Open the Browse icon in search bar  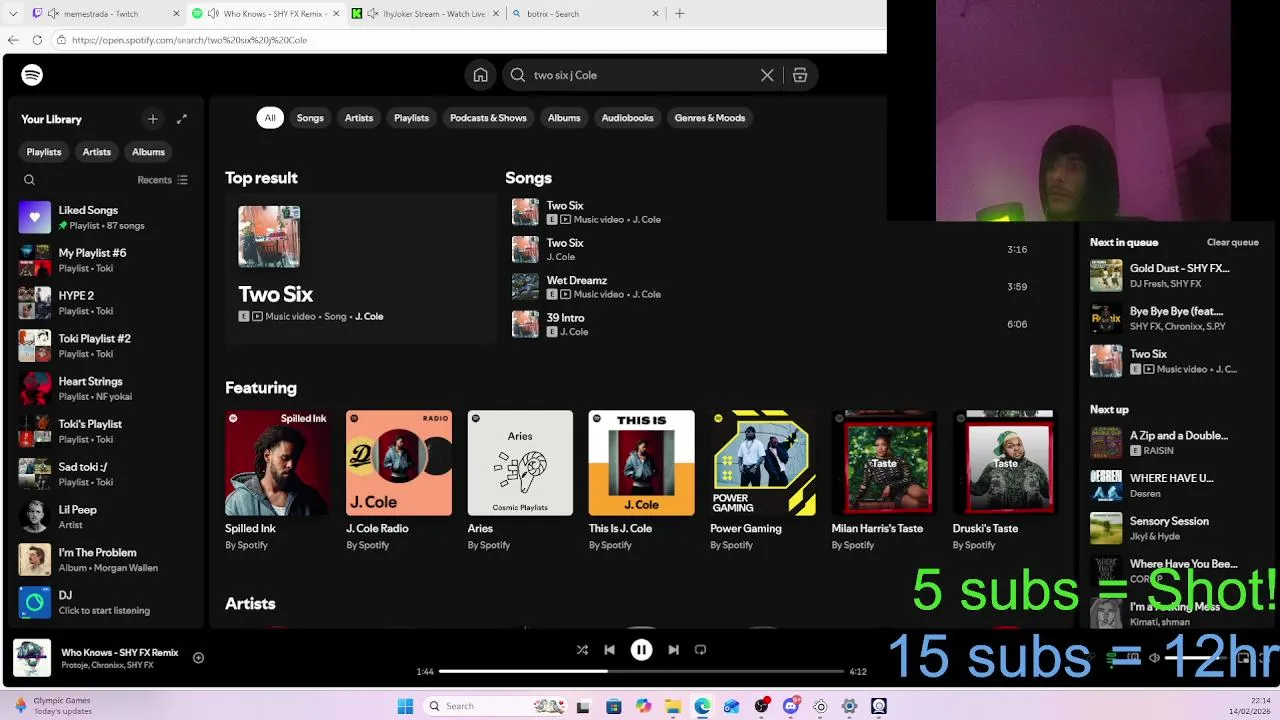click(800, 75)
